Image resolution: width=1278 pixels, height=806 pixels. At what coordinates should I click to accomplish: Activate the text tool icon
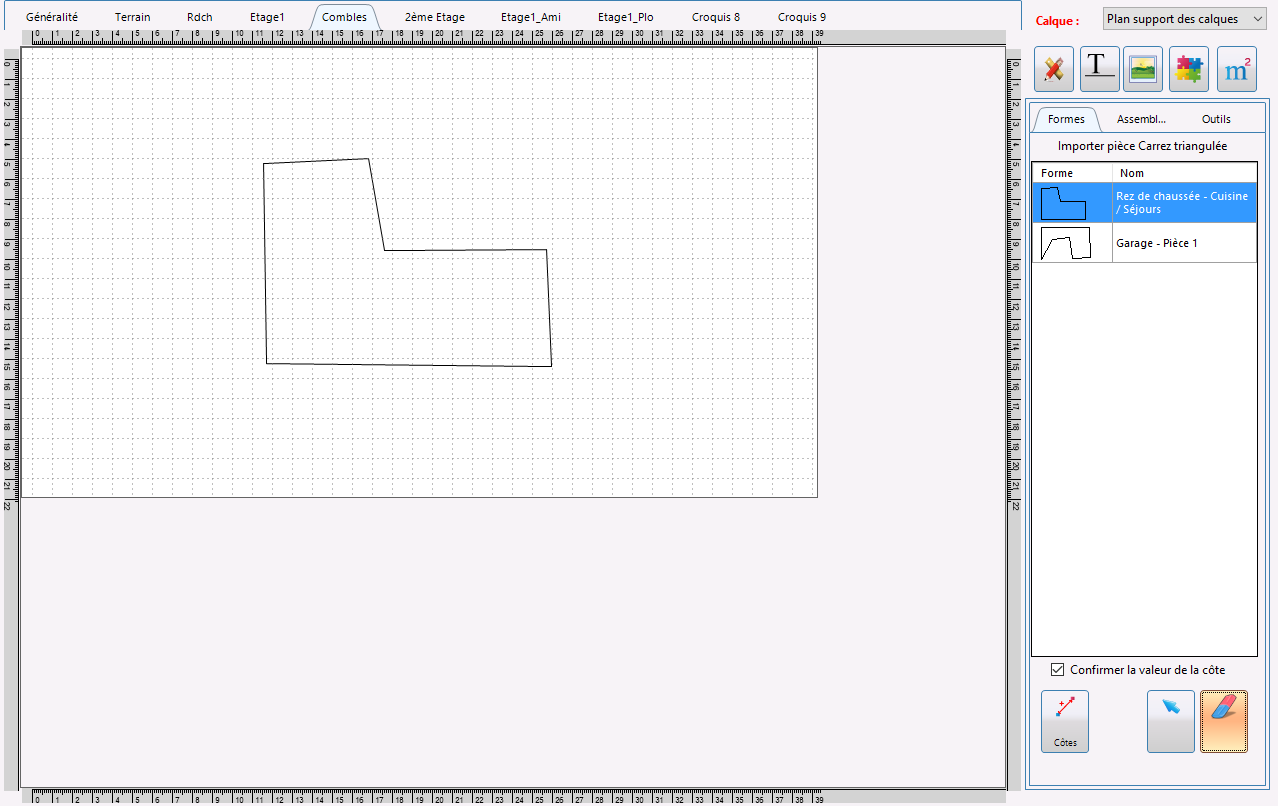(x=1099, y=69)
